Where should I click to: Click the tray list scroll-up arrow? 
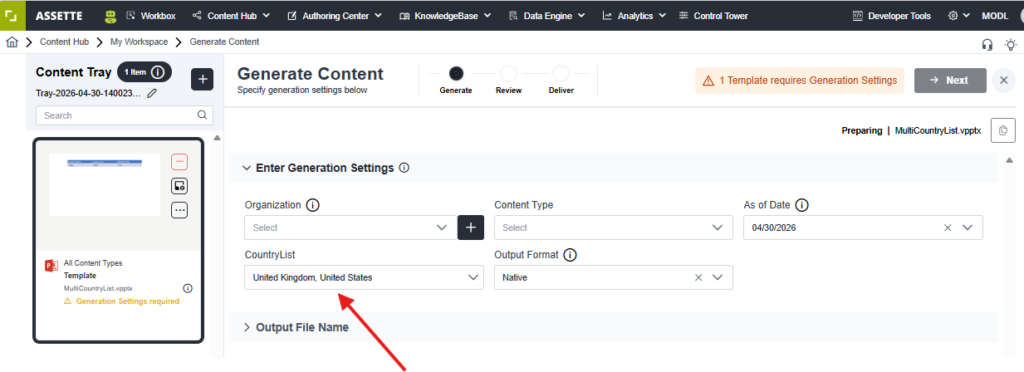click(x=217, y=138)
